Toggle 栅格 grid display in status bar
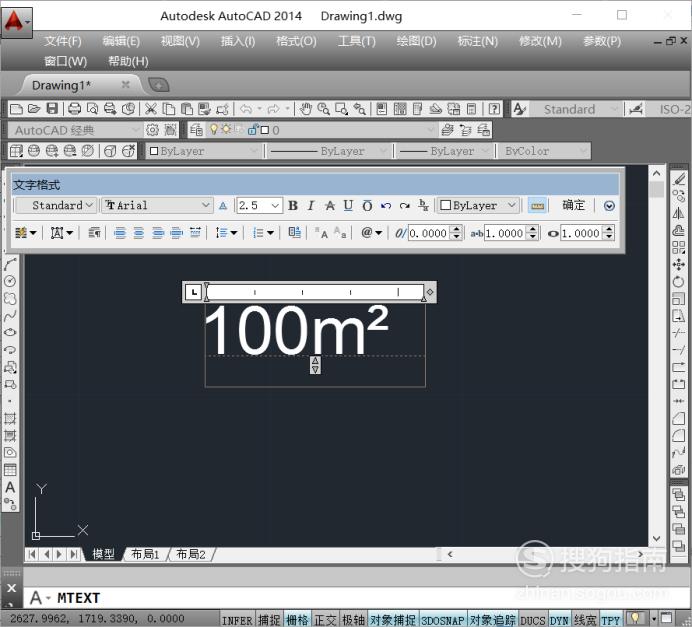Screen dimensions: 692x627 point(297,620)
